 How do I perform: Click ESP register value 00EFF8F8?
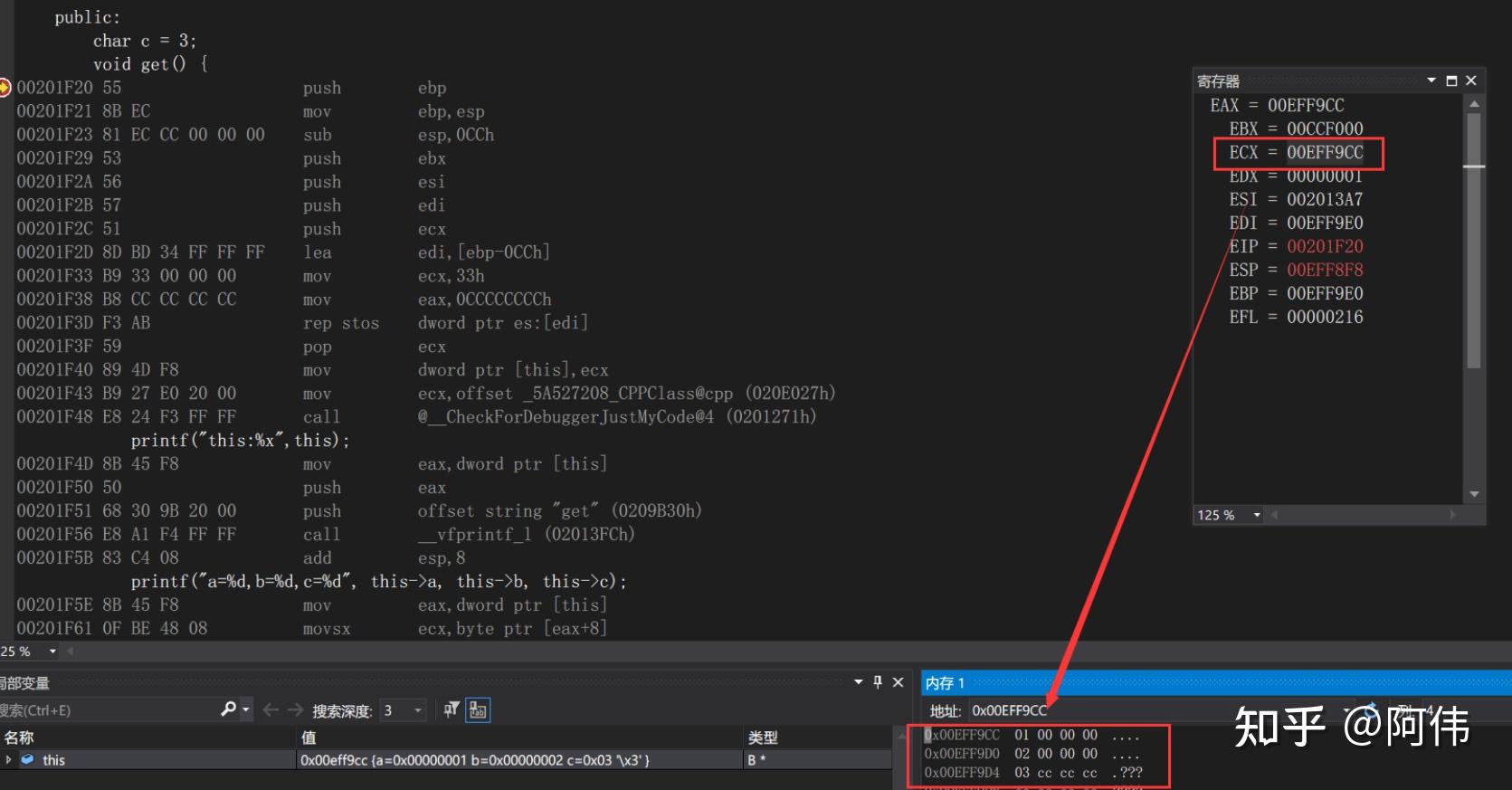(1325, 270)
